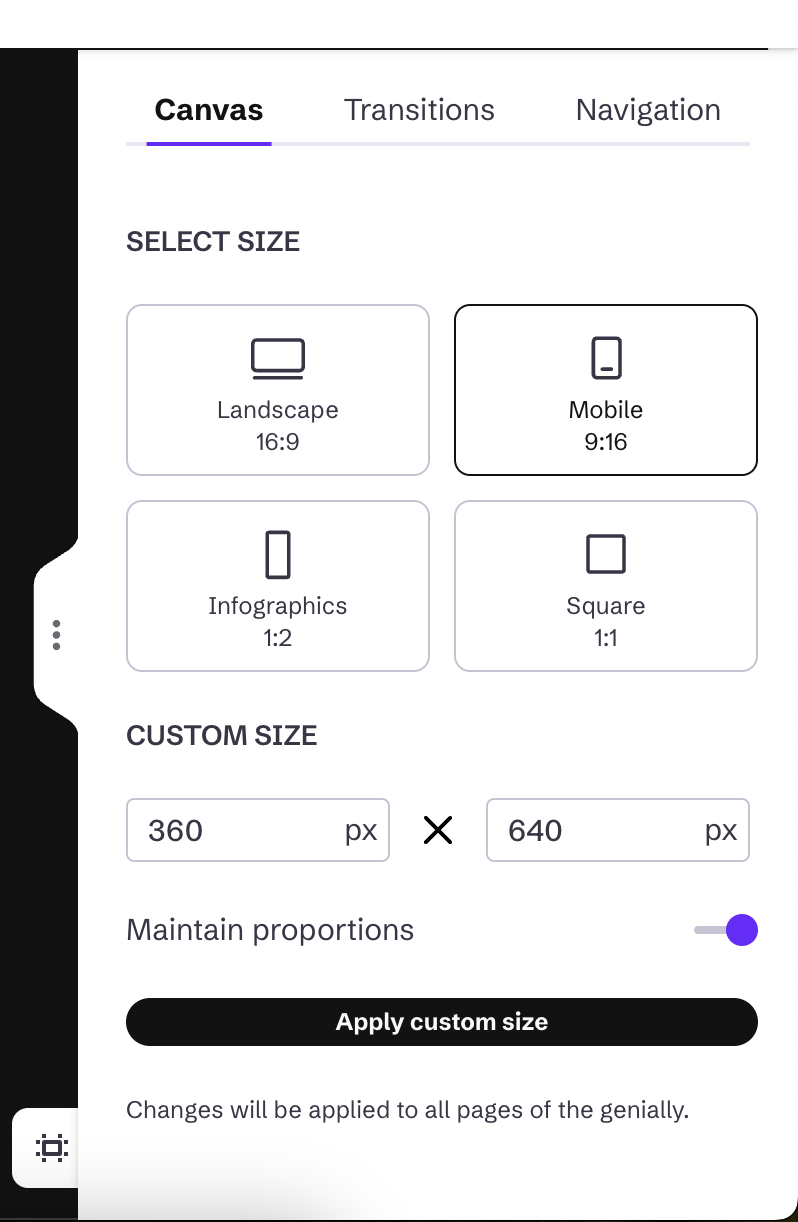Select the Landscape 16:9 size option
Image resolution: width=798 pixels, height=1222 pixels.
[x=278, y=390]
